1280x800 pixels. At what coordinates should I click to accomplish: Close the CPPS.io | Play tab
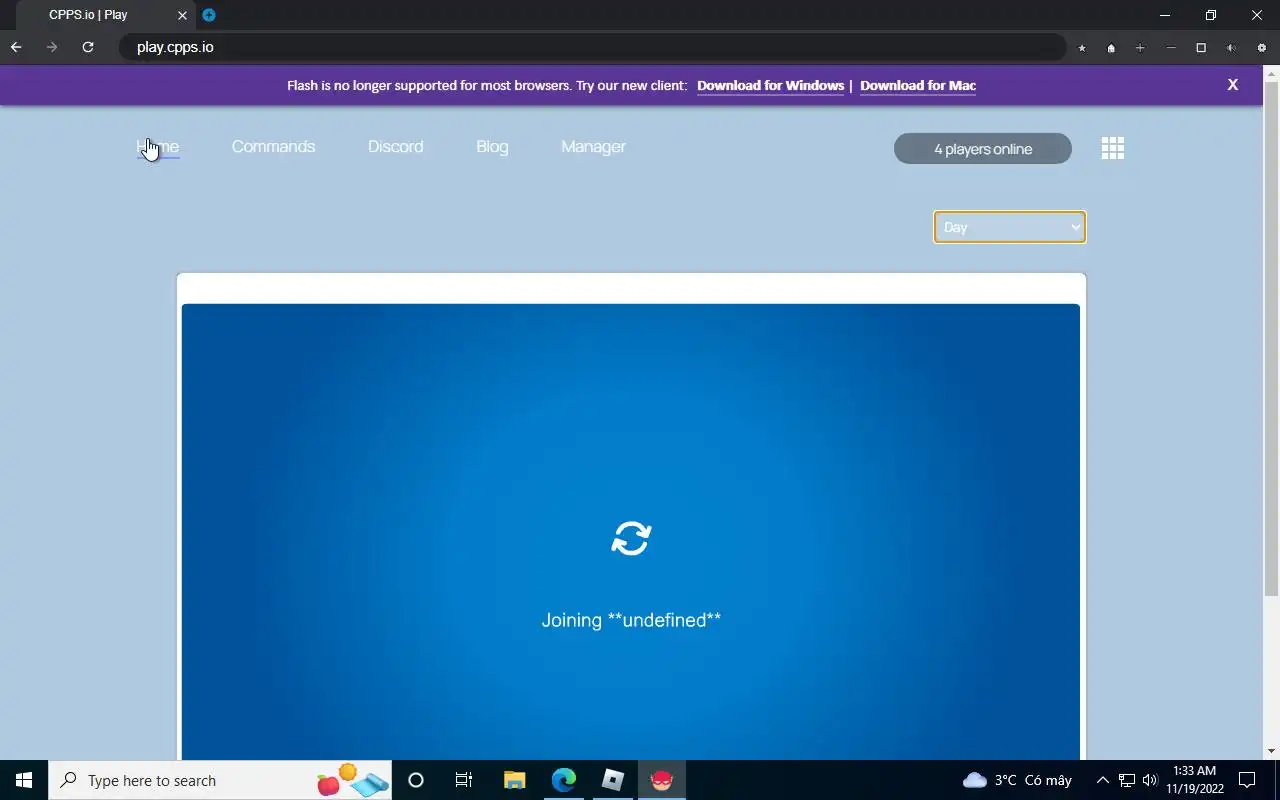[x=182, y=15]
